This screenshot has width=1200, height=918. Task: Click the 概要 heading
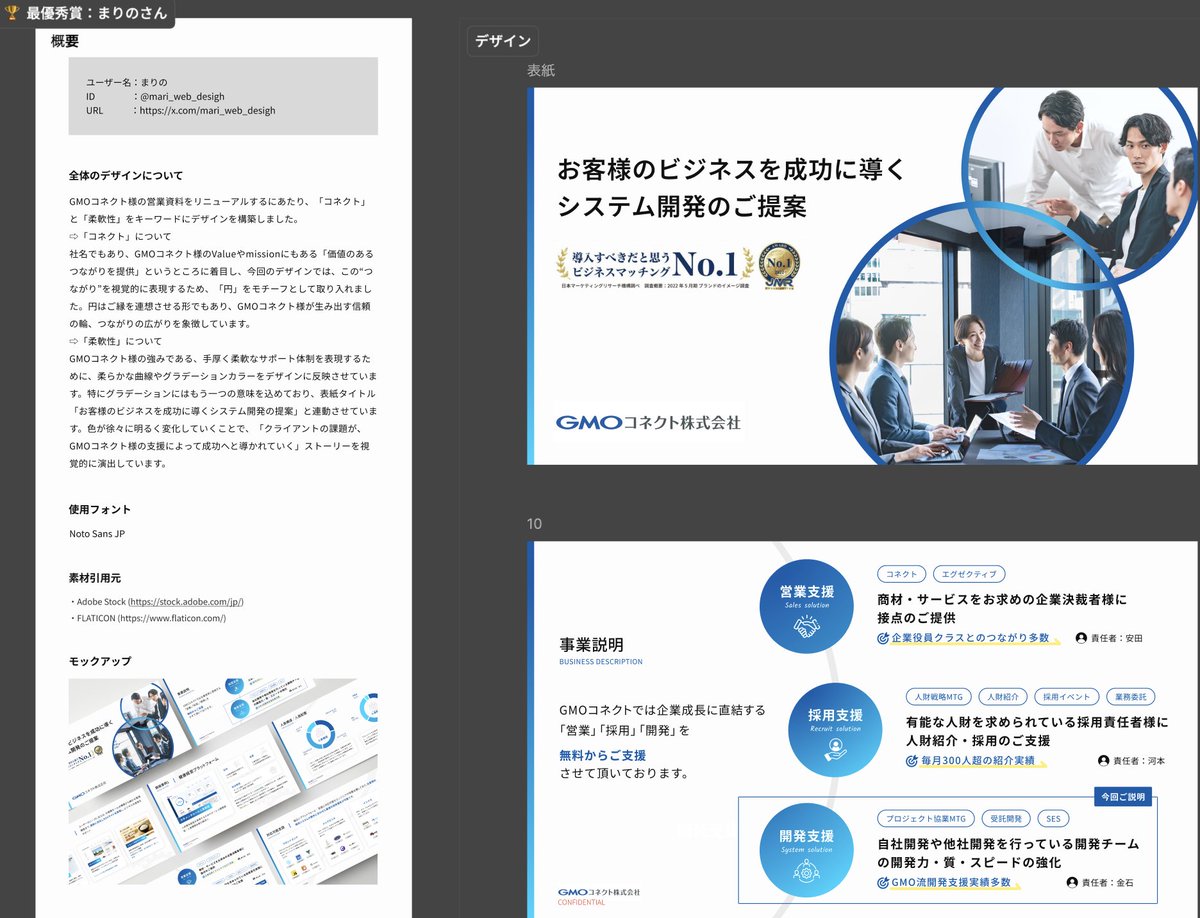point(65,41)
